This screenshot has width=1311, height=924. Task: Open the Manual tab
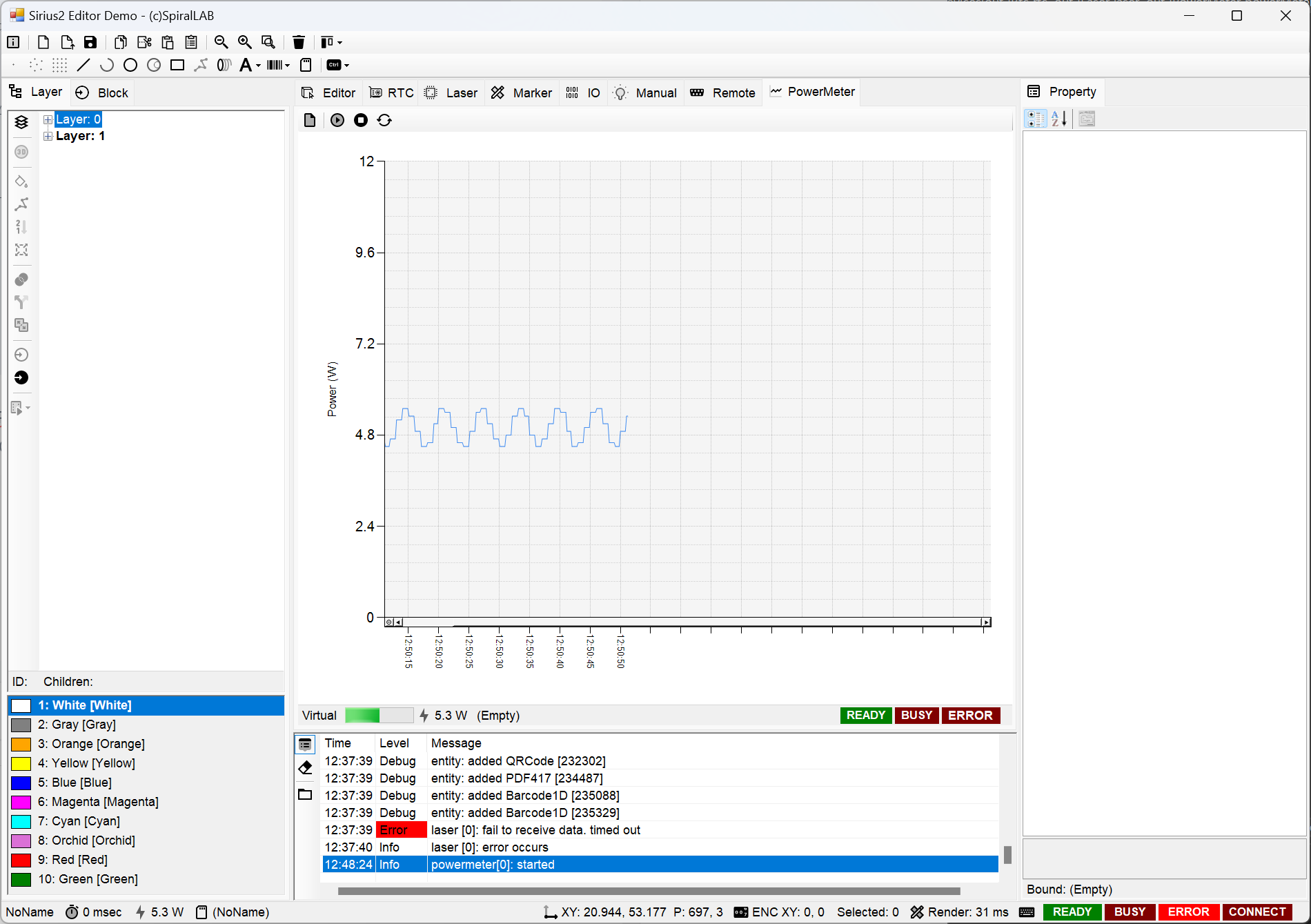(x=645, y=92)
